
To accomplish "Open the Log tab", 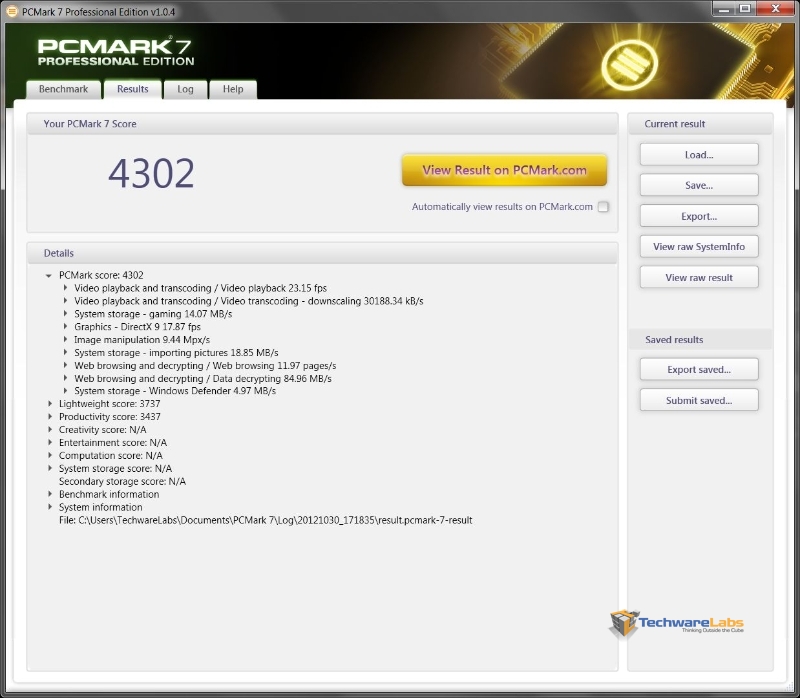I will coord(185,89).
